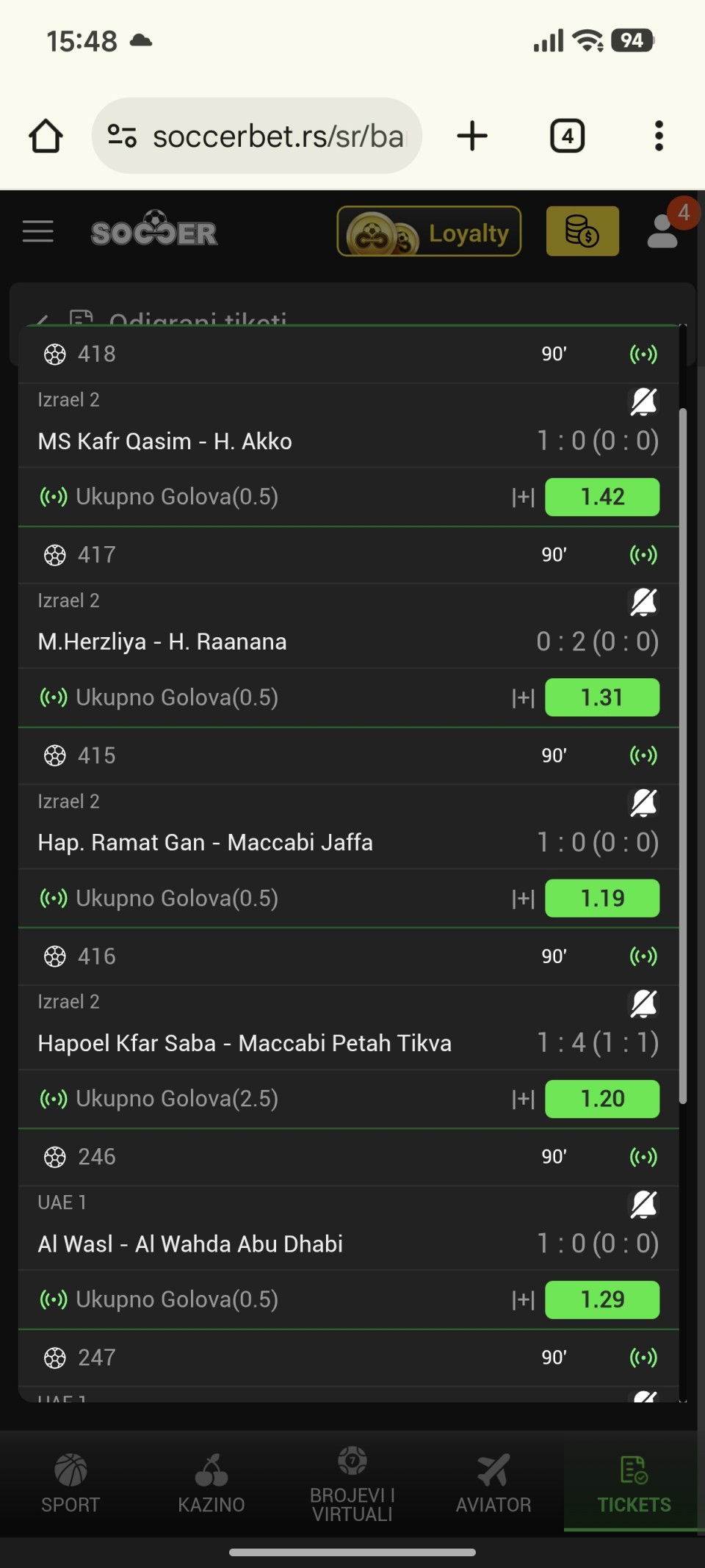Image resolution: width=705 pixels, height=1568 pixels.
Task: Switch to the Aviator tab
Action: tap(493, 1484)
